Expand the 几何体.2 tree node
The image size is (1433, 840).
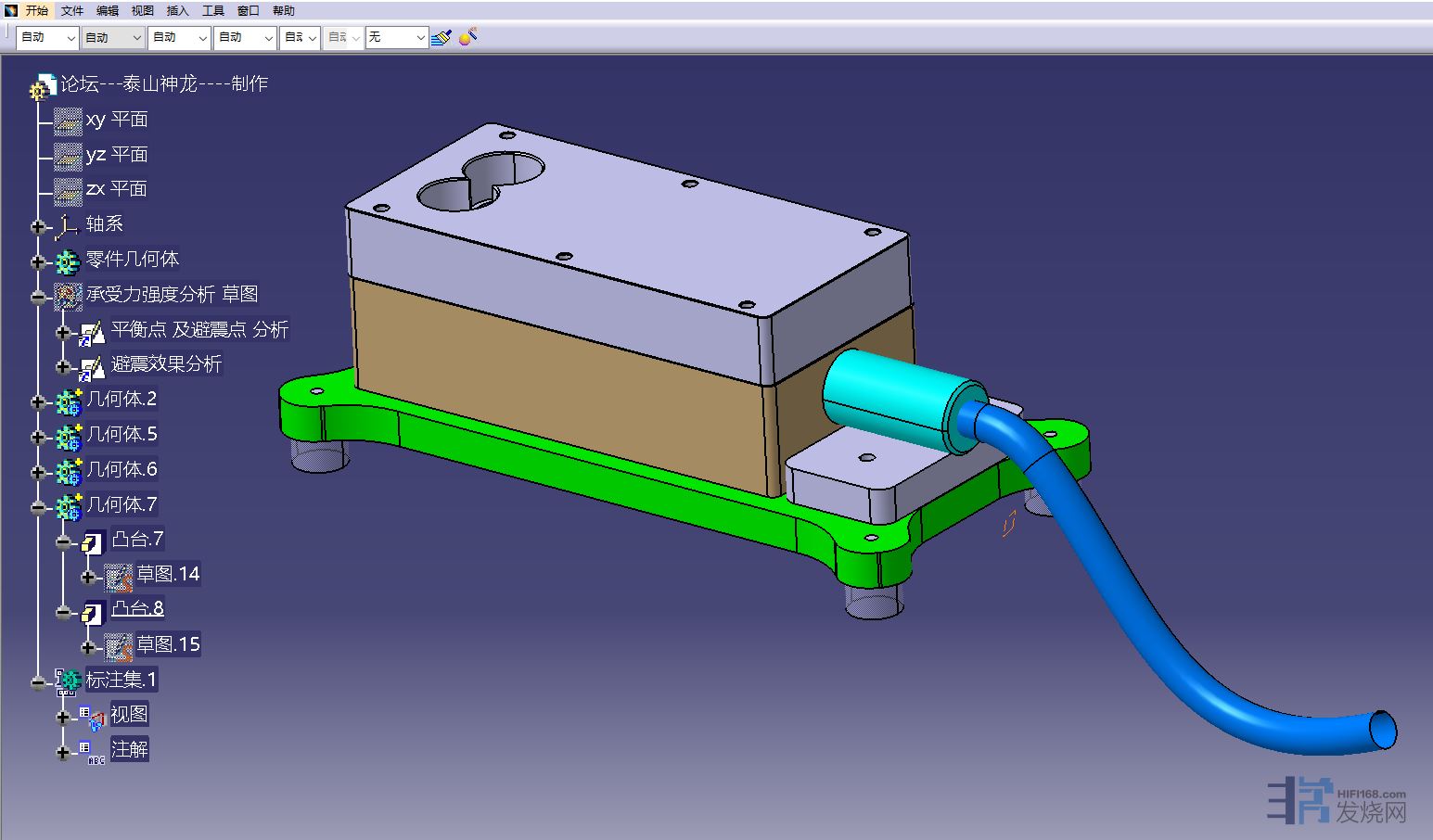point(38,401)
